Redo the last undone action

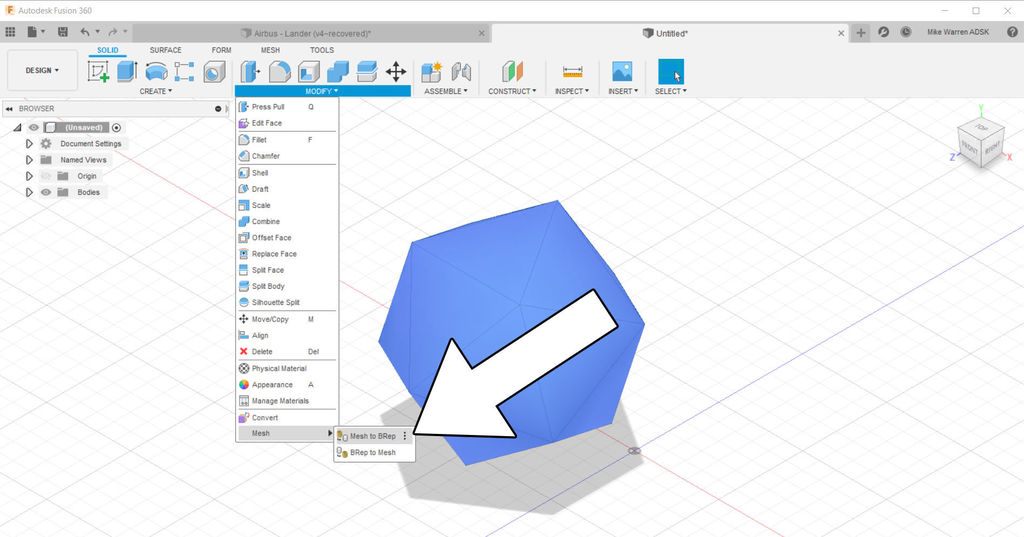click(x=112, y=31)
